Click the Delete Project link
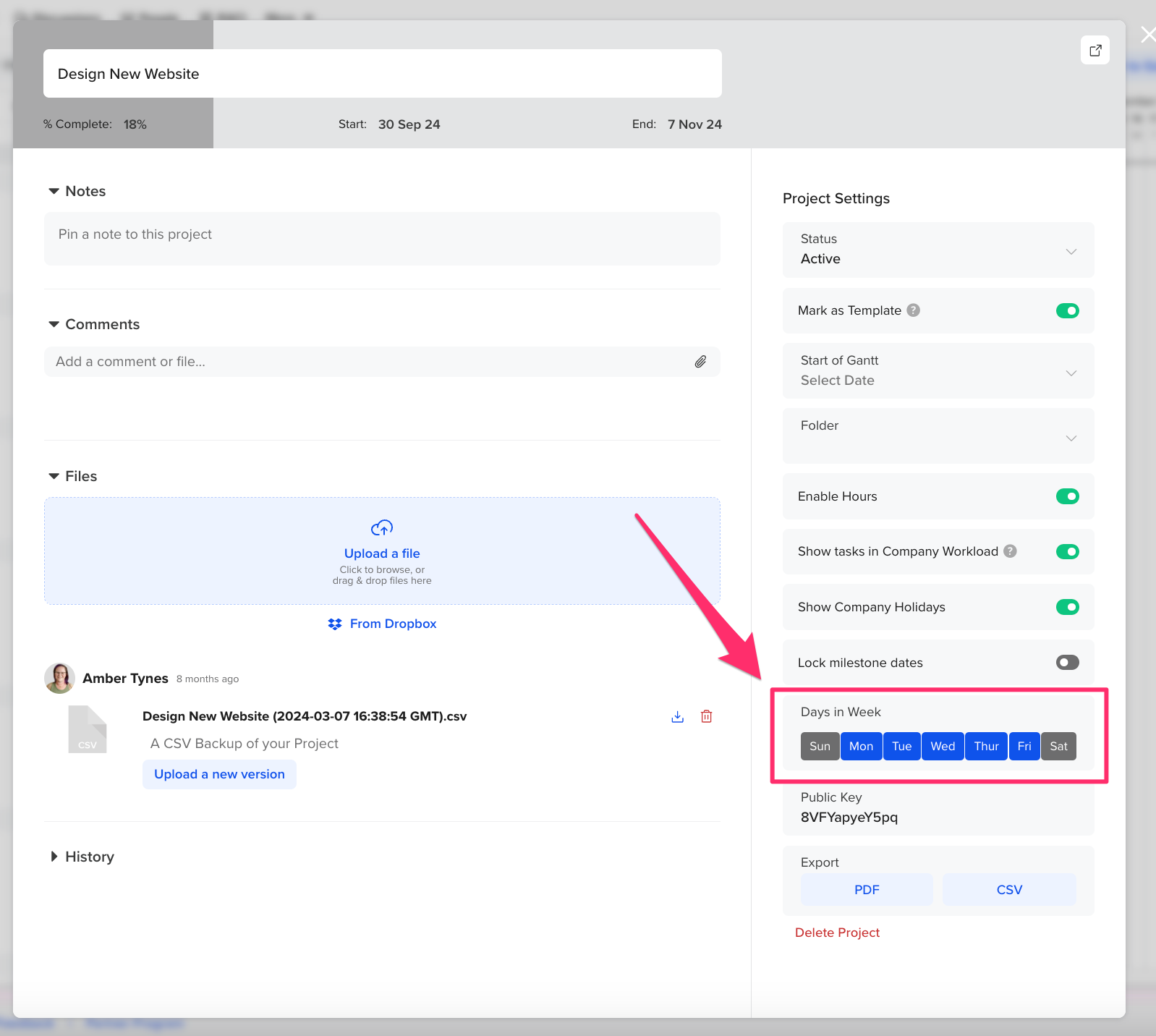 coord(837,933)
